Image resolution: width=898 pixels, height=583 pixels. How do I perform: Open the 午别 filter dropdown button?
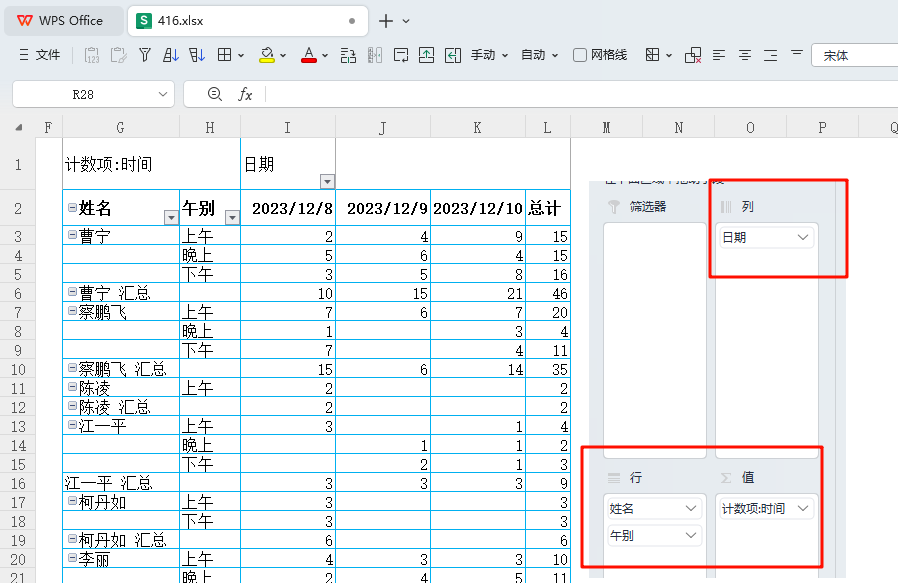click(232, 217)
